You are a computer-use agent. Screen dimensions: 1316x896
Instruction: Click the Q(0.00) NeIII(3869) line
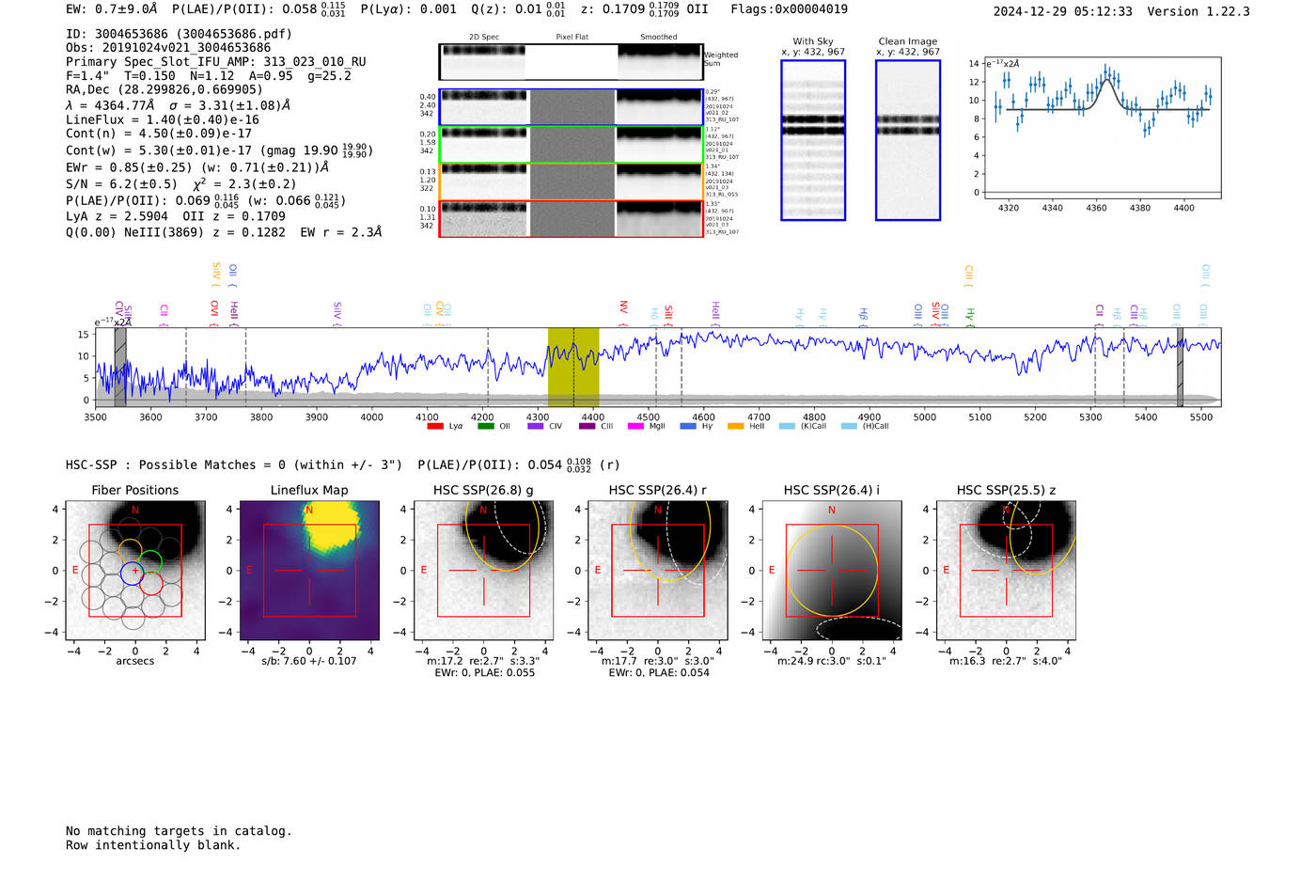[224, 232]
